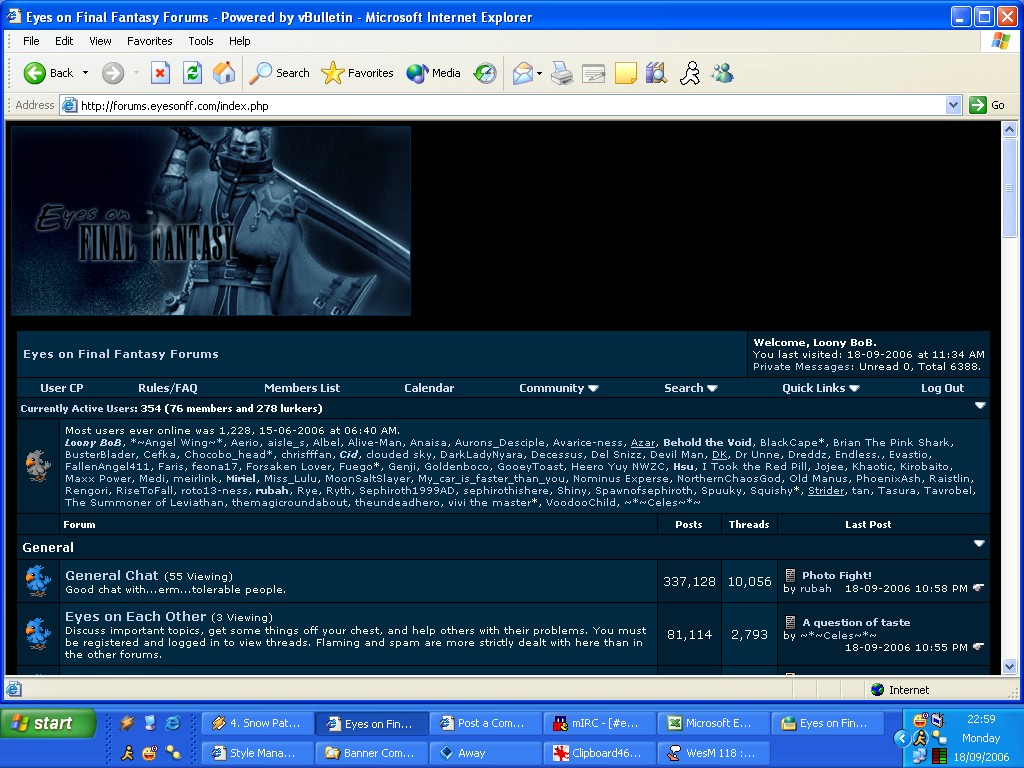This screenshot has width=1024, height=768.
Task: Open the Help menu
Action: point(240,41)
